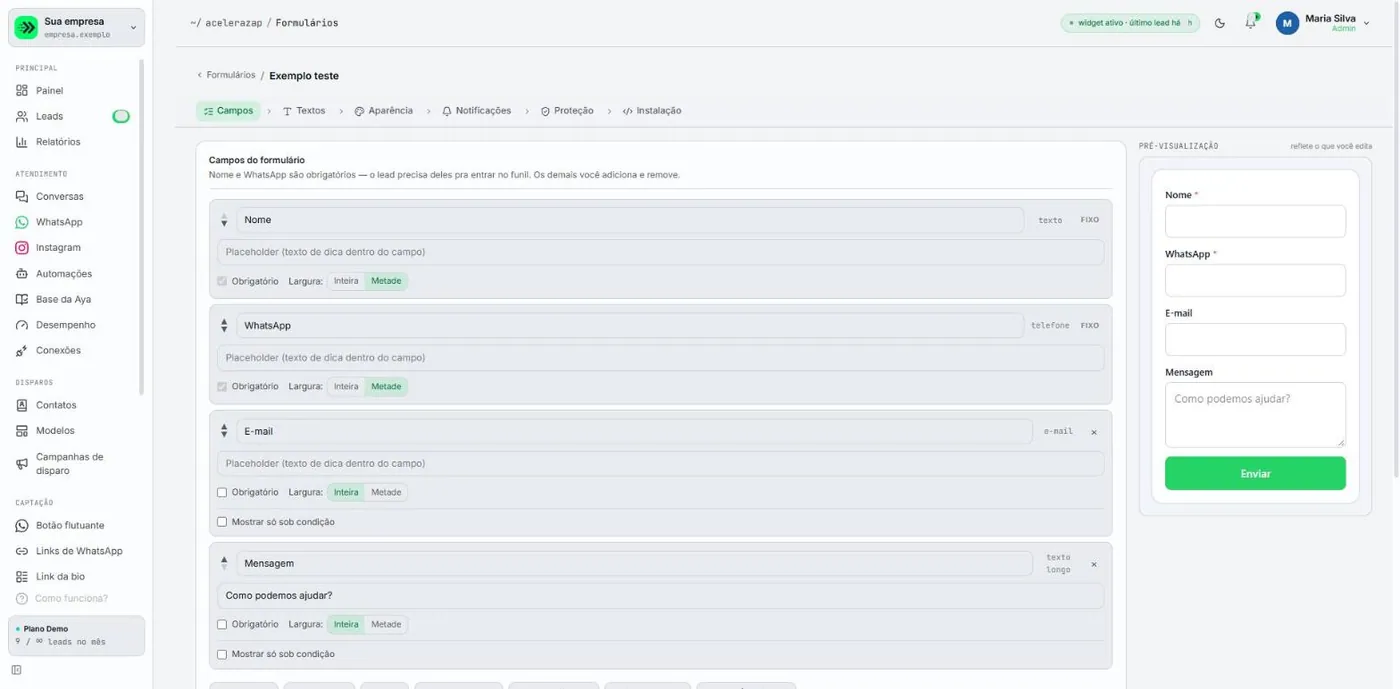Click the preview Mensagem textarea
This screenshot has height=689, width=1400.
pos(1255,415)
